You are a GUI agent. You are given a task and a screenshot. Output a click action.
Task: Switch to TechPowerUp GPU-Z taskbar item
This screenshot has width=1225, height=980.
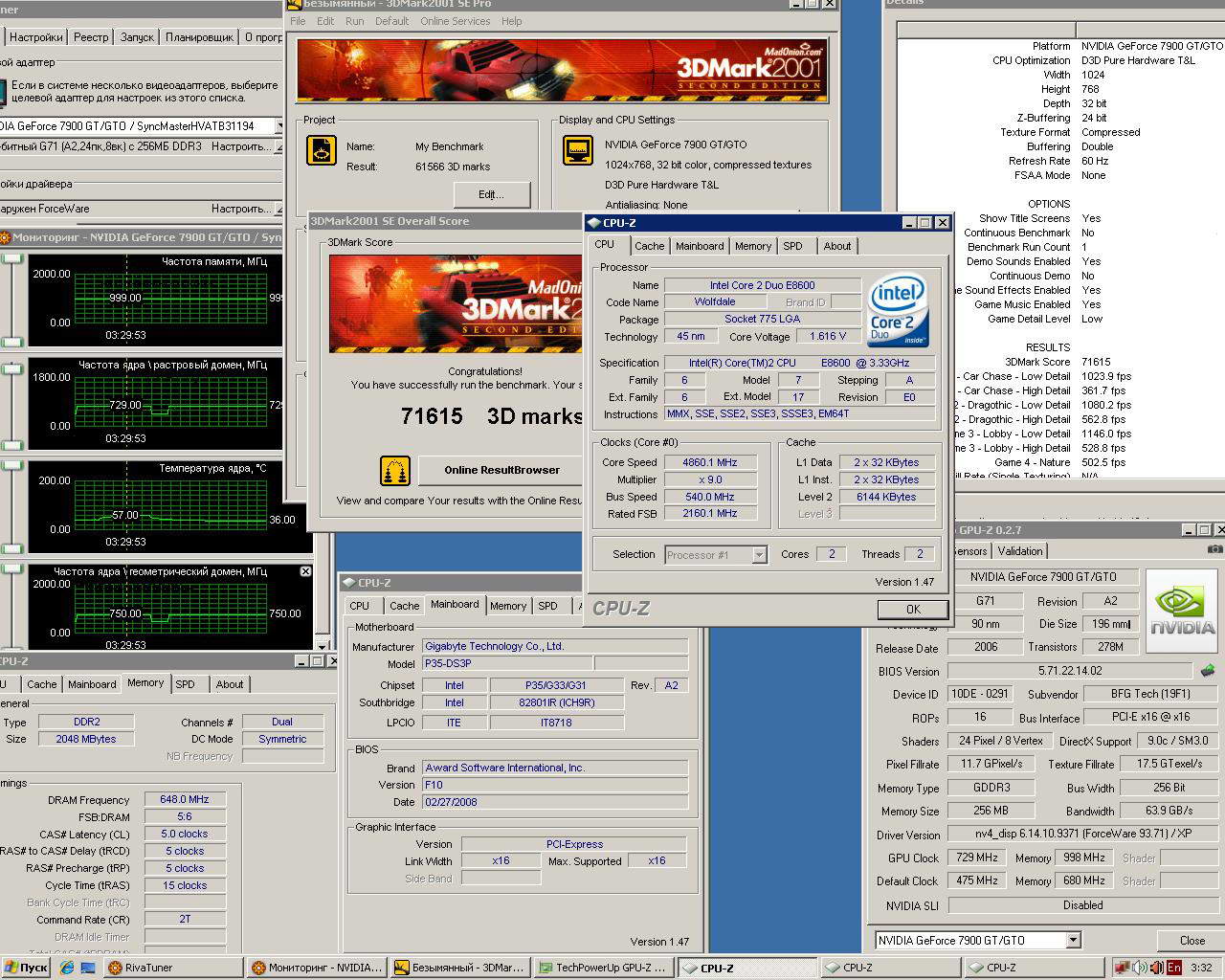point(603,968)
